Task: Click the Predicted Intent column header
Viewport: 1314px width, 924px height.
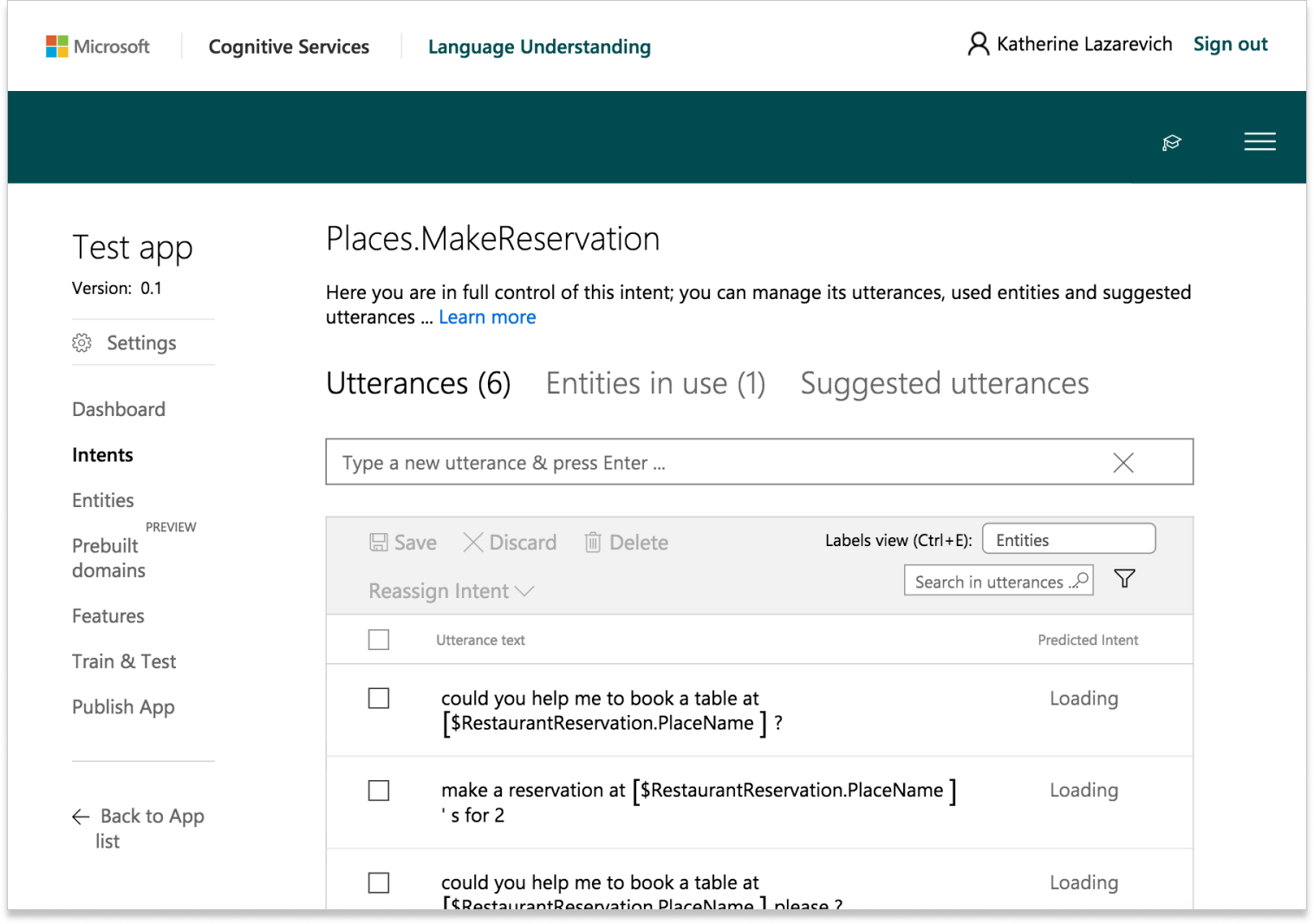Action: click(1088, 640)
